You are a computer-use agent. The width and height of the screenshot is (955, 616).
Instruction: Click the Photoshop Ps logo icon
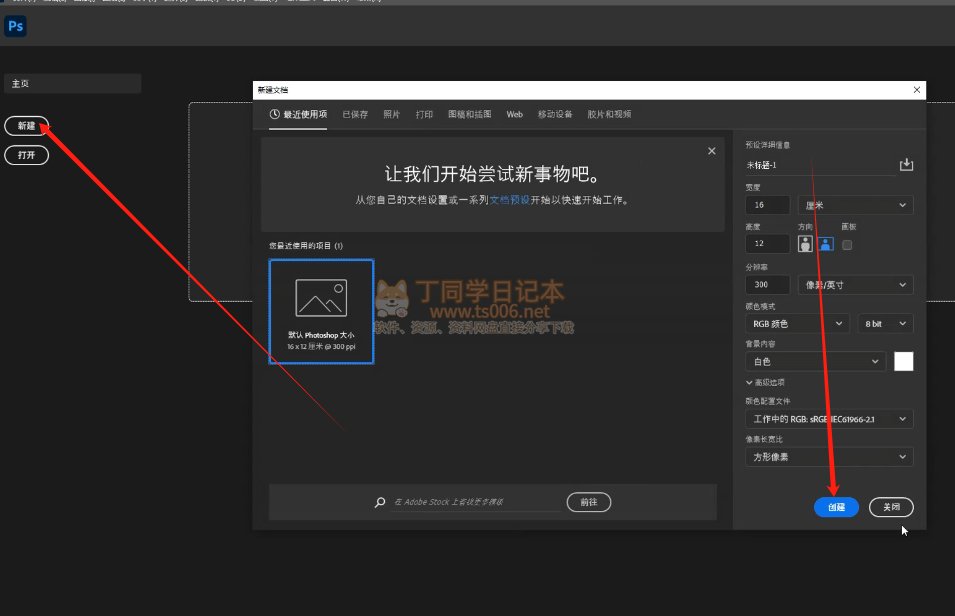coord(15,27)
